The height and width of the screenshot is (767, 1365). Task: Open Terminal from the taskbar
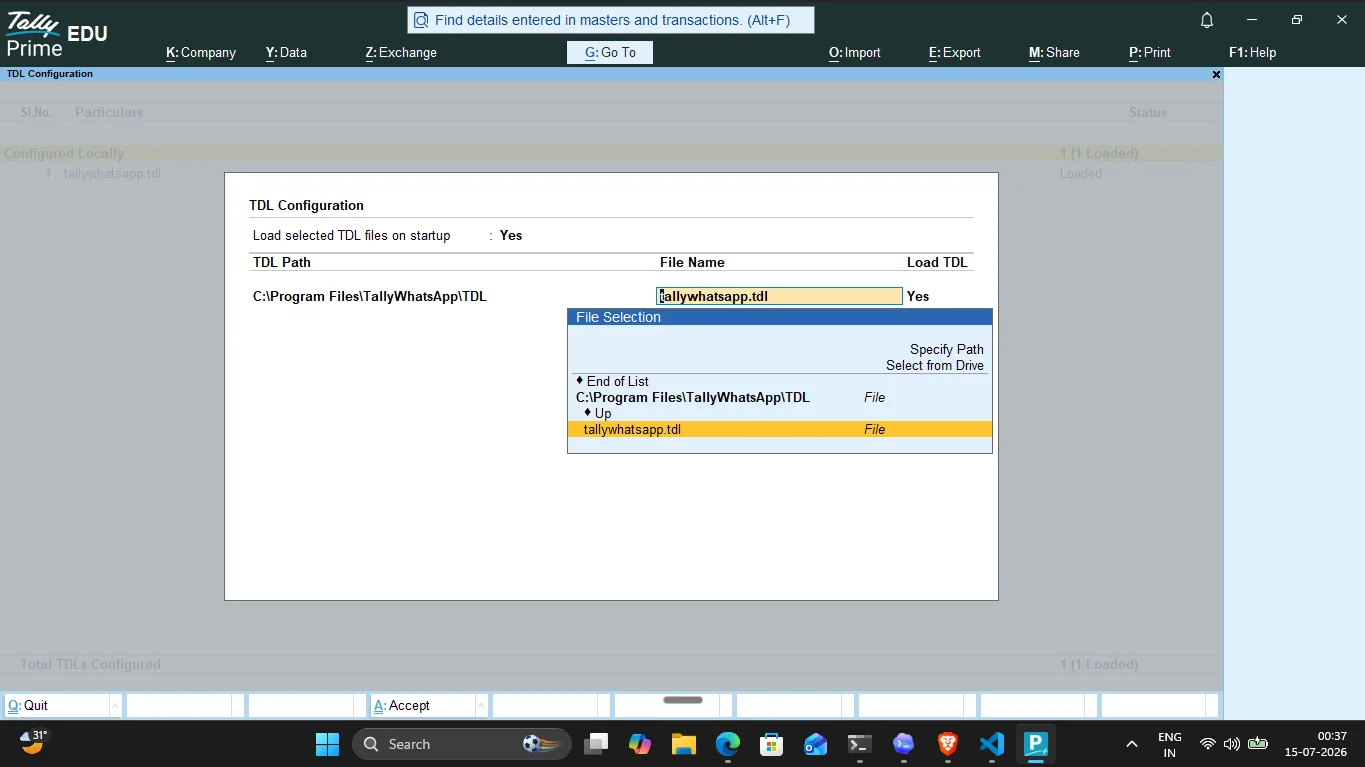click(859, 744)
